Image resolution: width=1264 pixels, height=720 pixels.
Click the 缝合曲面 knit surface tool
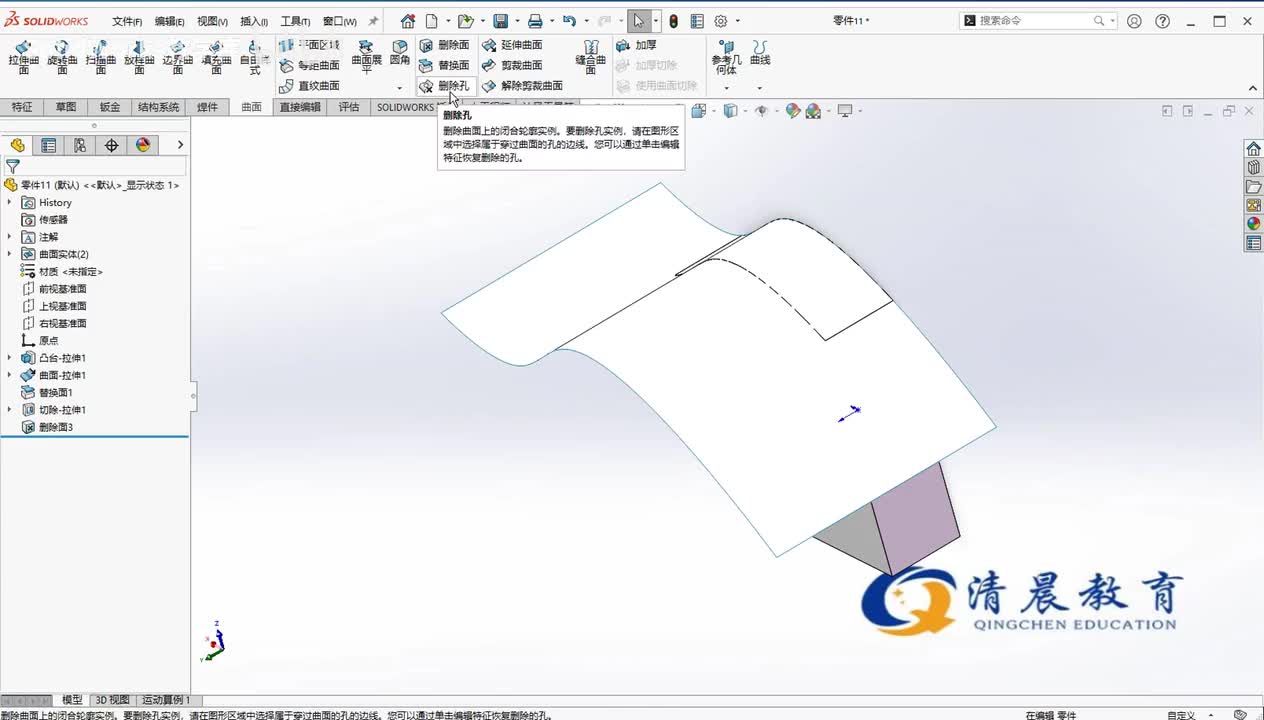coord(591,58)
